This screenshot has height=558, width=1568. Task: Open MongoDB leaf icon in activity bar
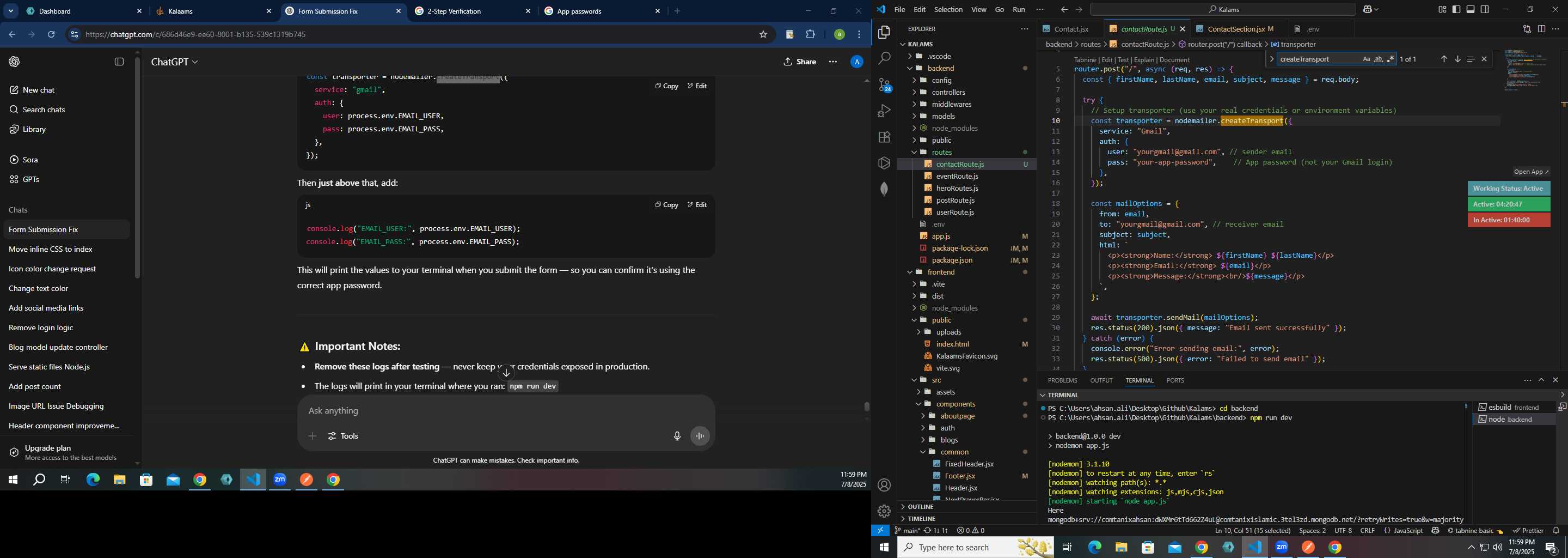point(884,190)
